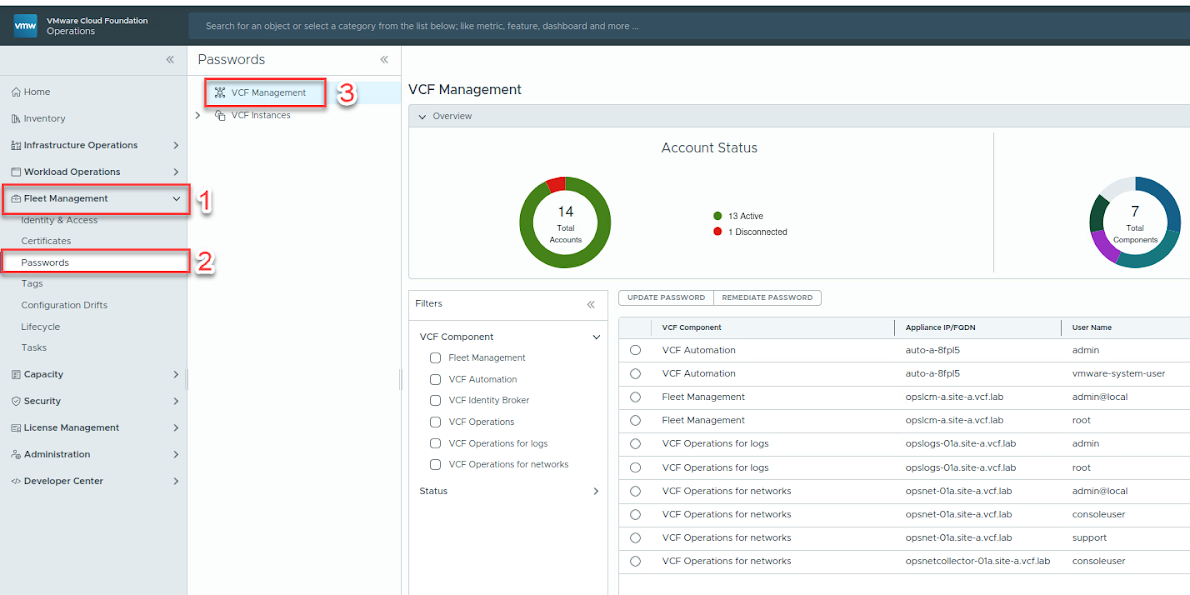Open Inventory from the sidebar icon

(15, 118)
